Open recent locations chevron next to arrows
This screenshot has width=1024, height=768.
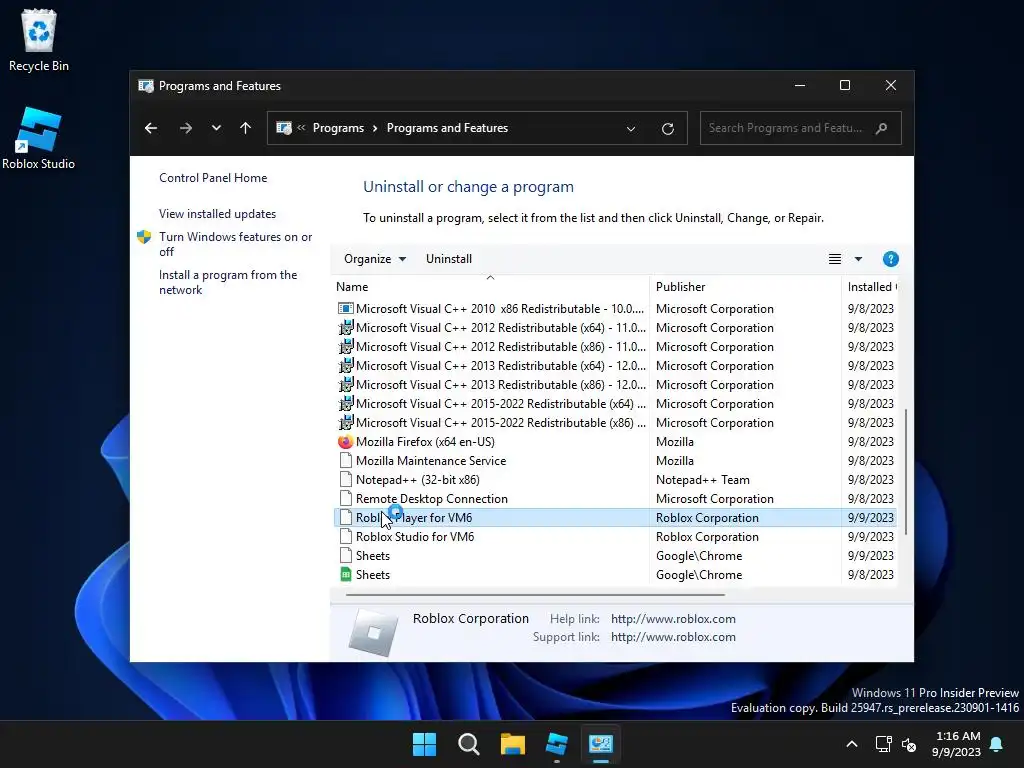tap(216, 128)
